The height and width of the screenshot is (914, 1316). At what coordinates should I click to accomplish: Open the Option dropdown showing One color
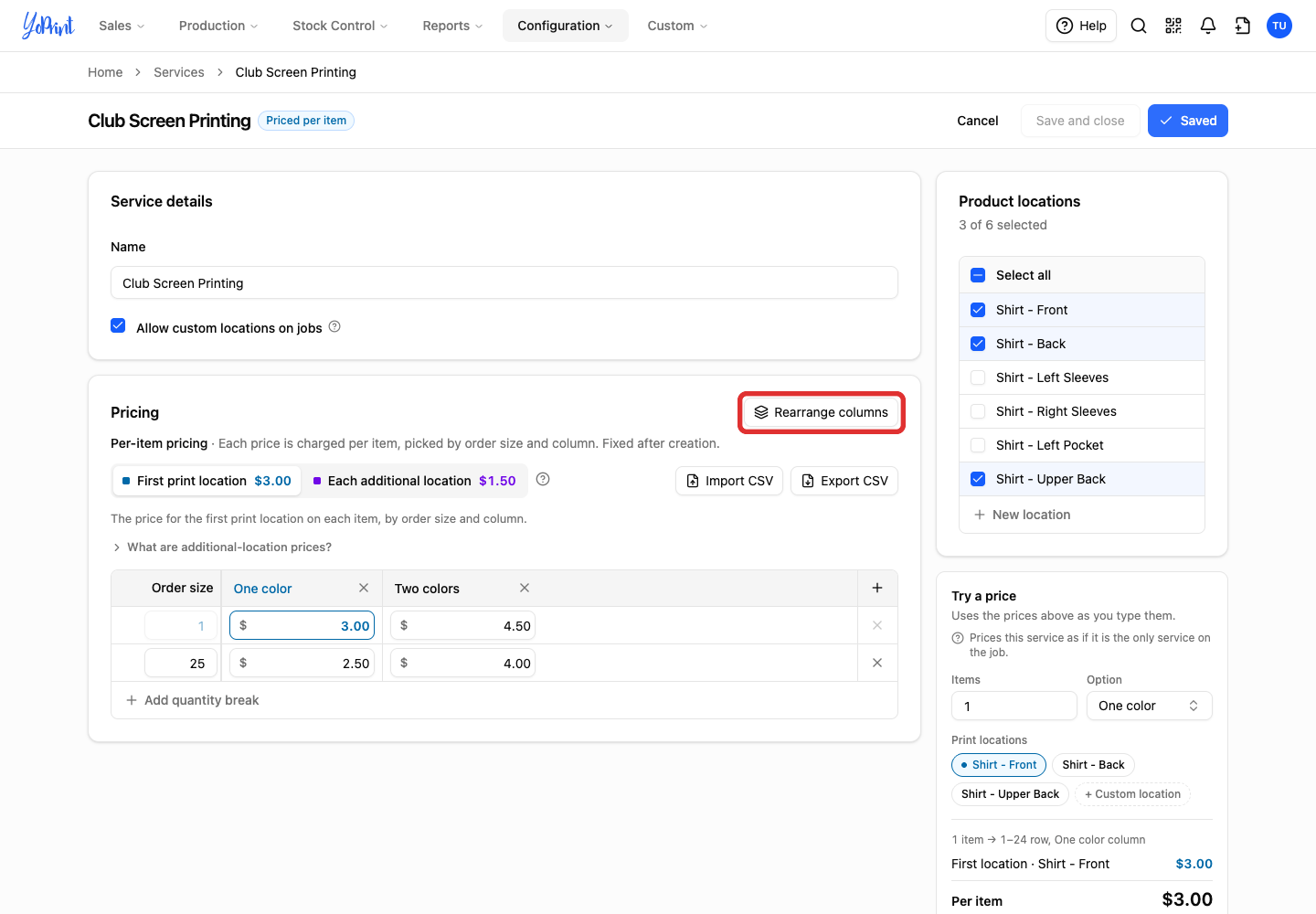[x=1150, y=706]
